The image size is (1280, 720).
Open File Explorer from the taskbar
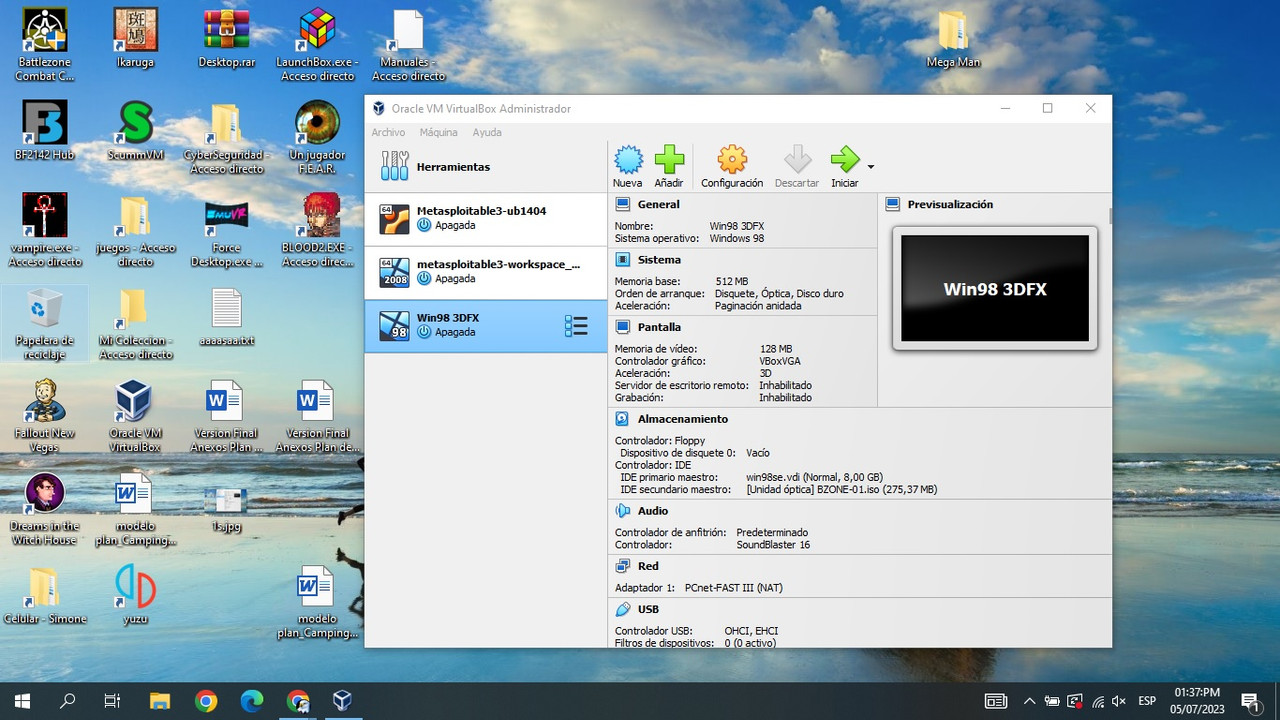160,701
